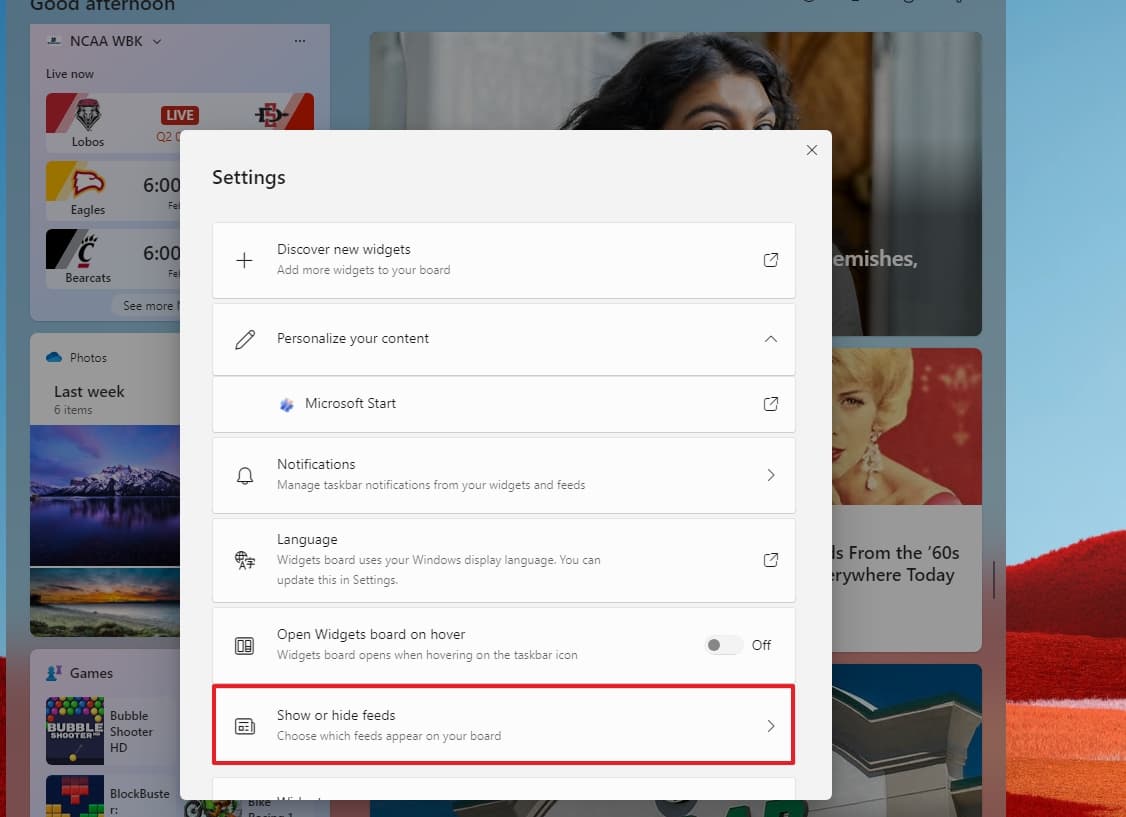
Task: Click the plus icon for Discover new widgets
Action: 244,260
